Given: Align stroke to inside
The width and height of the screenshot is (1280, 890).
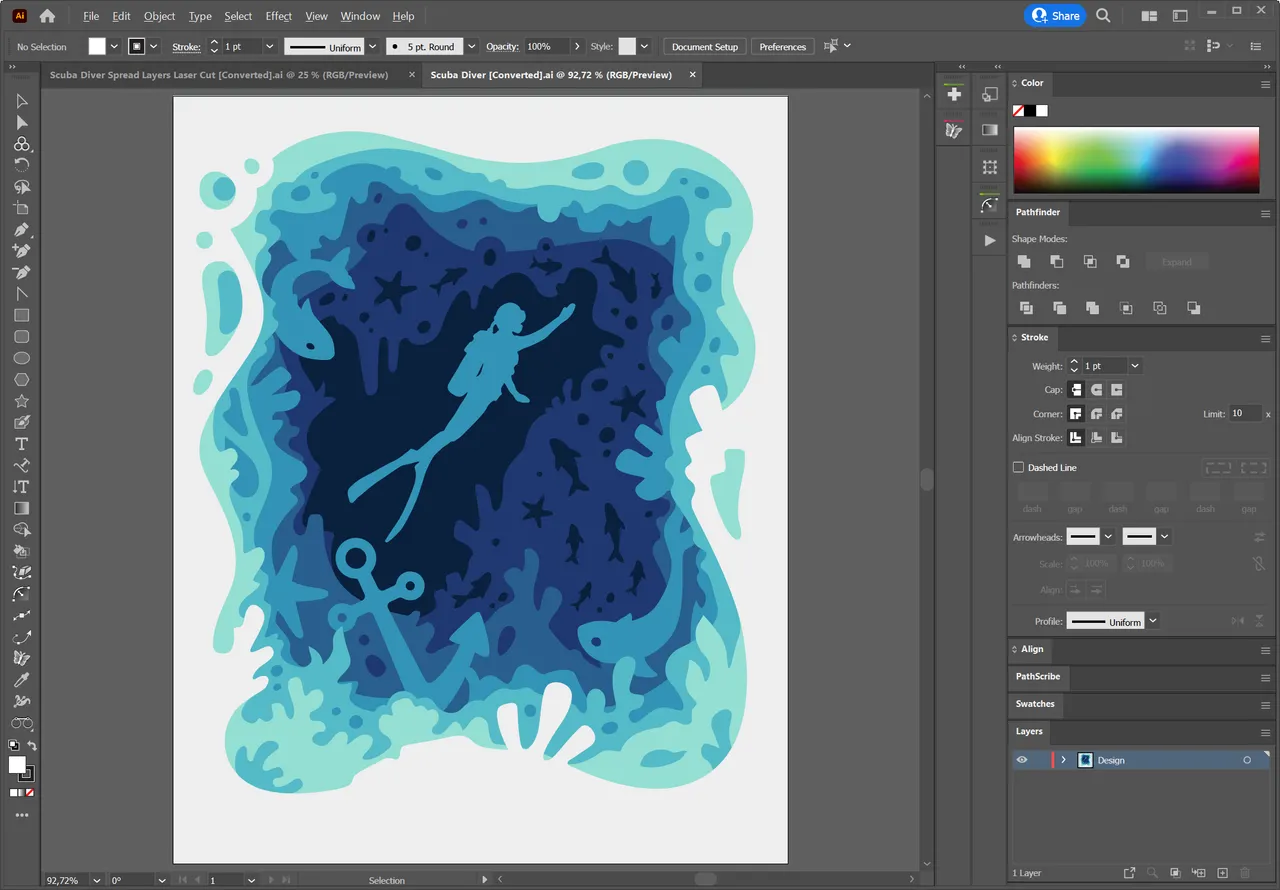Looking at the screenshot, I should 1097,438.
